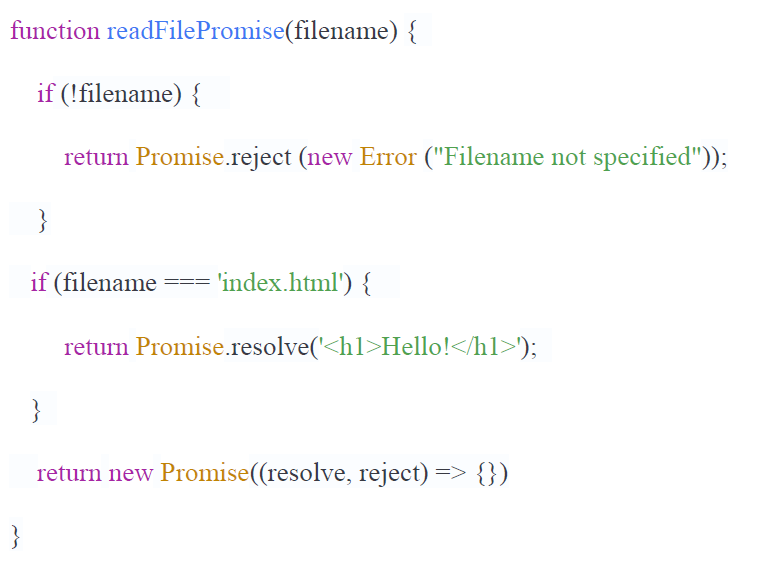Click the '.reject' method call
Image resolution: width=775 pixels, height=567 pixels.
(x=258, y=157)
